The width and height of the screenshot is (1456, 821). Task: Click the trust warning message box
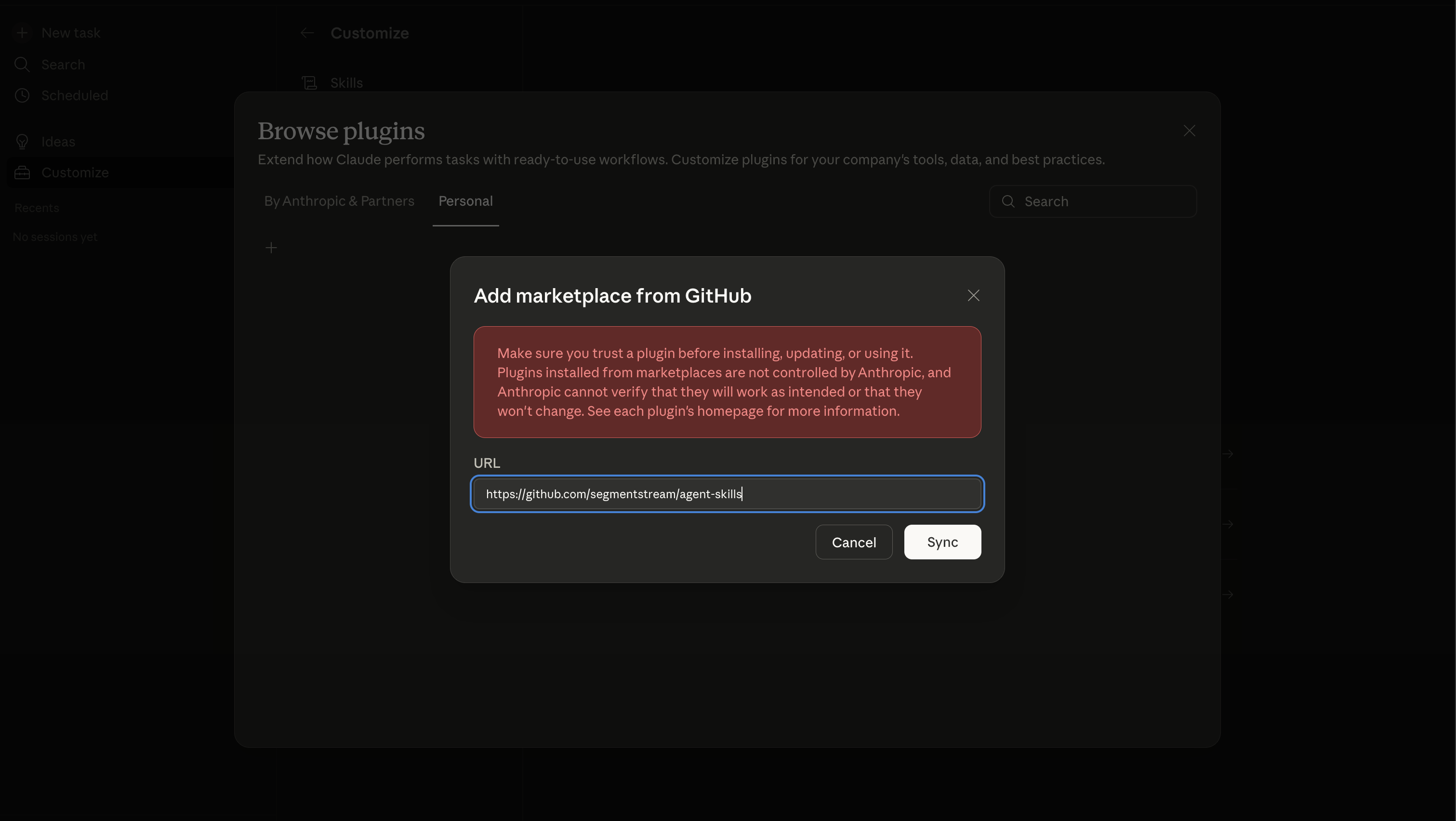(x=727, y=382)
